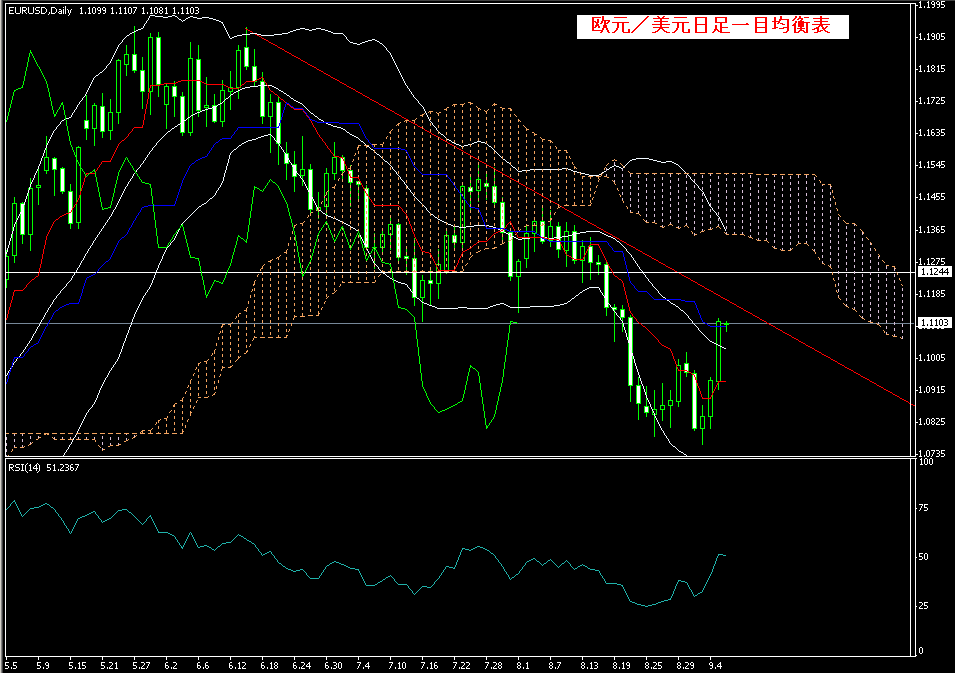Select the 1.1365 price scale value
The width and height of the screenshot is (955, 673).
coord(932,230)
